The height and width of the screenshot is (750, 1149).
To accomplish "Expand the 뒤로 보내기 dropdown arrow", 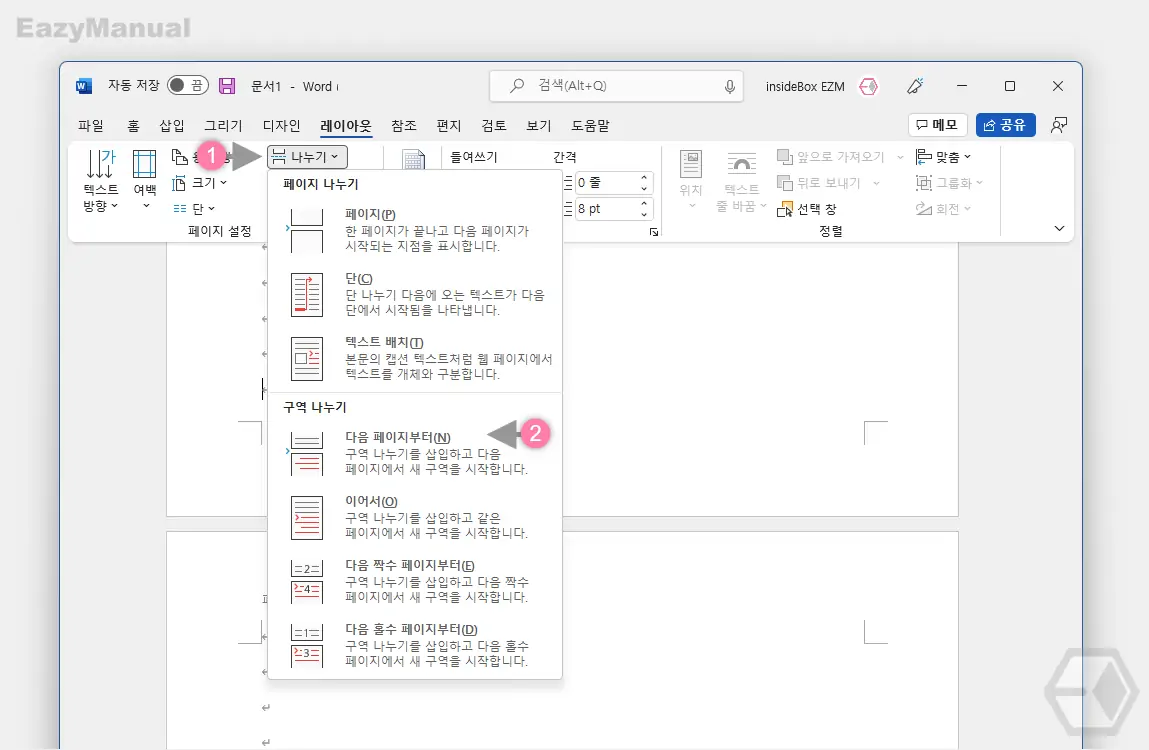I will (876, 183).
